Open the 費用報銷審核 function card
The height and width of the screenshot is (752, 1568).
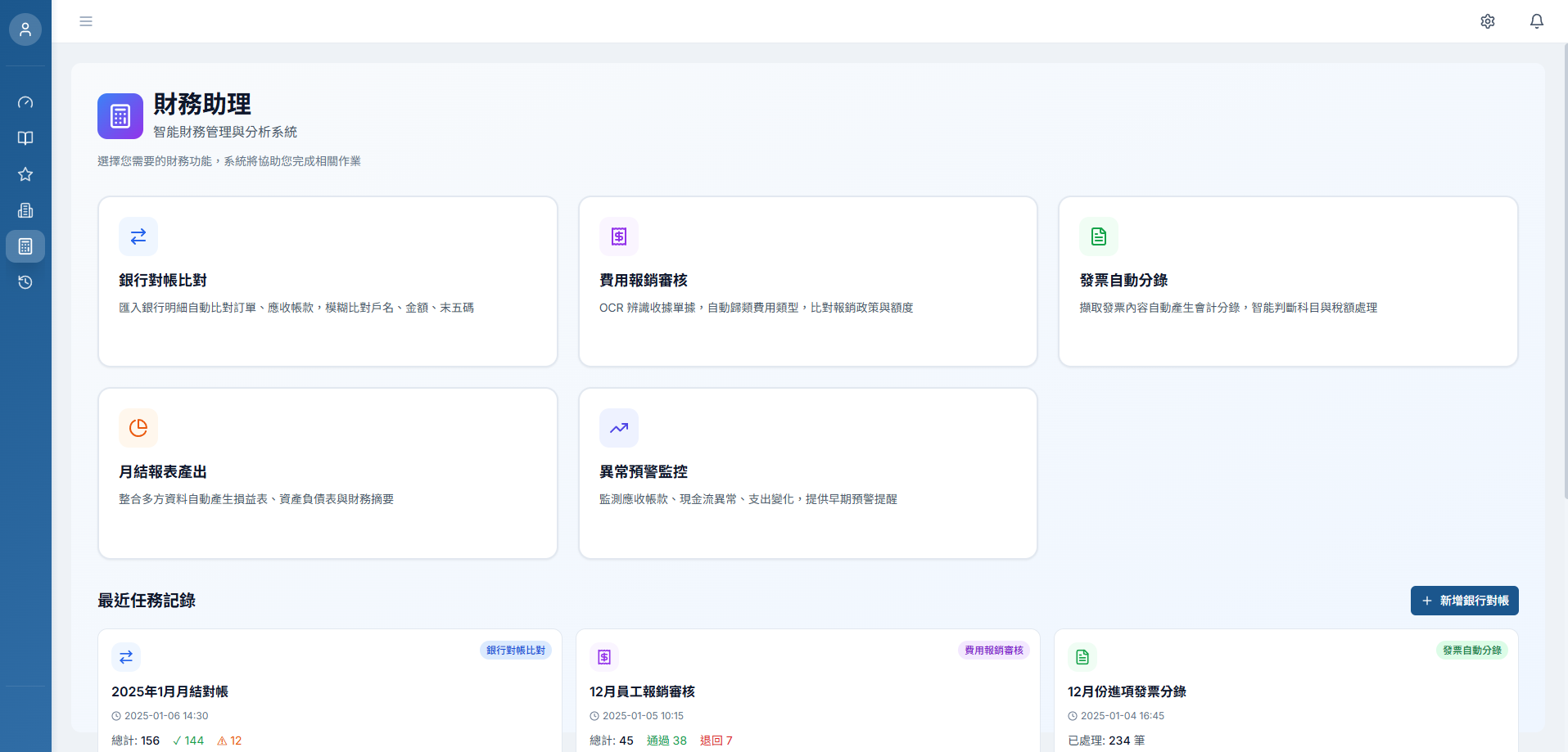pyautogui.click(x=807, y=281)
